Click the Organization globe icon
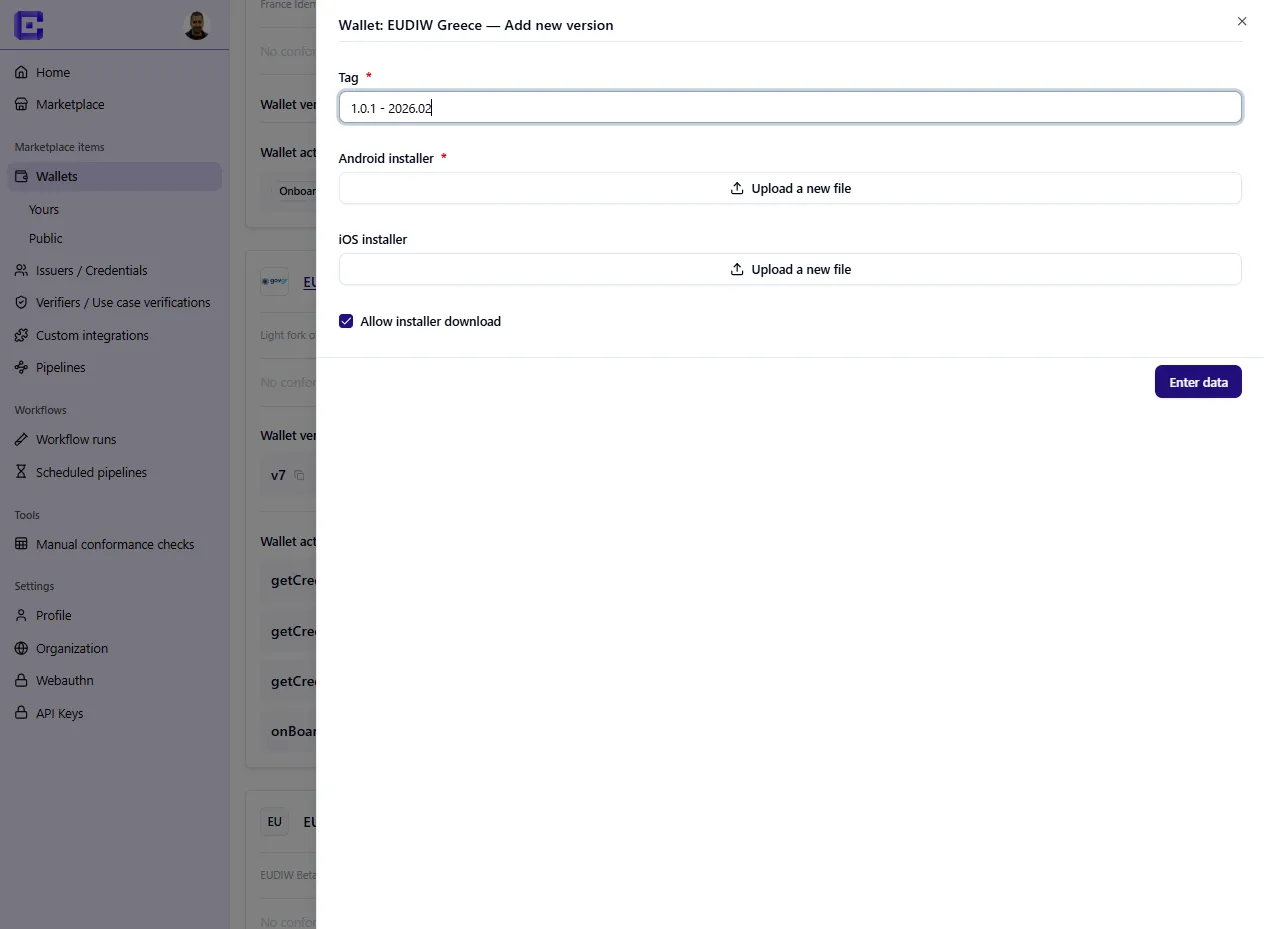The width and height of the screenshot is (1264, 929). (x=22, y=648)
